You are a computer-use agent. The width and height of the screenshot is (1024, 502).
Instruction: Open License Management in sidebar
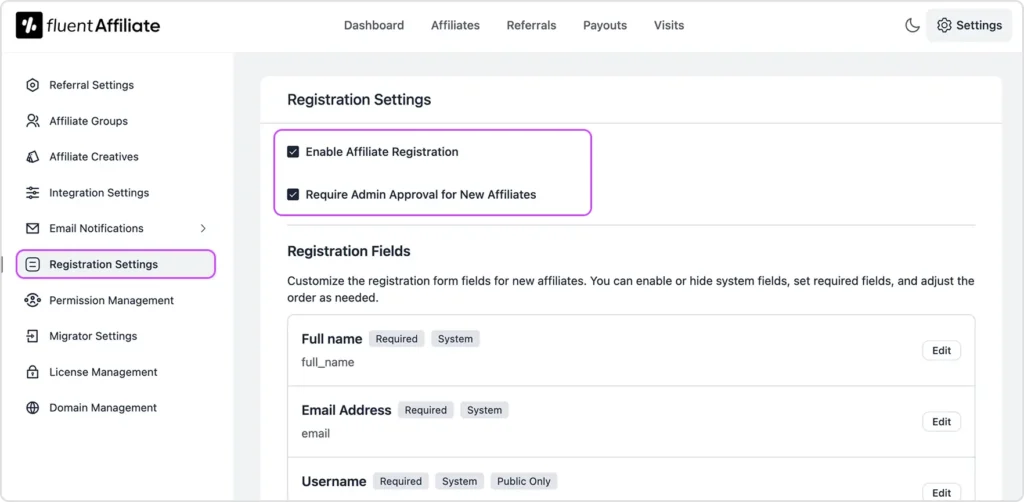[x=103, y=372]
